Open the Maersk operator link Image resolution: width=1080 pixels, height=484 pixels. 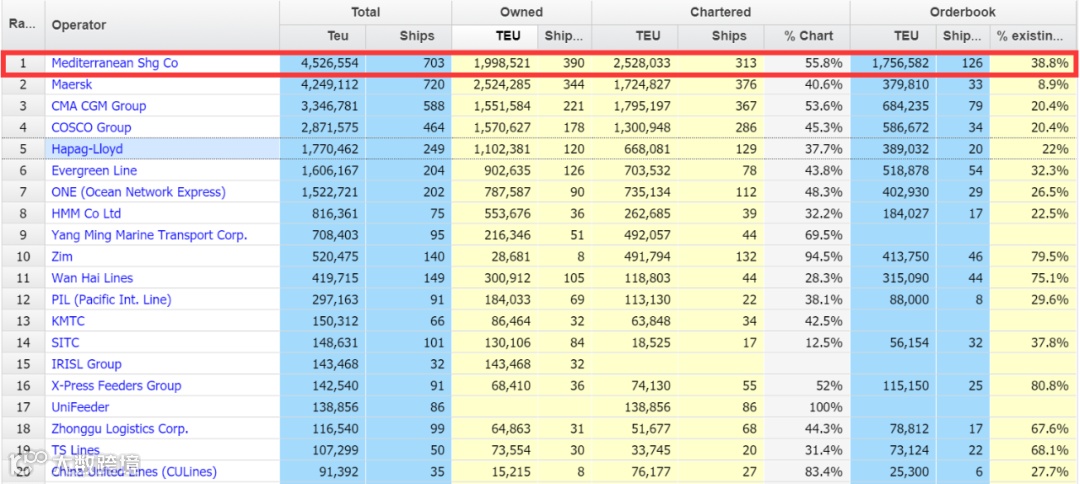click(x=72, y=85)
